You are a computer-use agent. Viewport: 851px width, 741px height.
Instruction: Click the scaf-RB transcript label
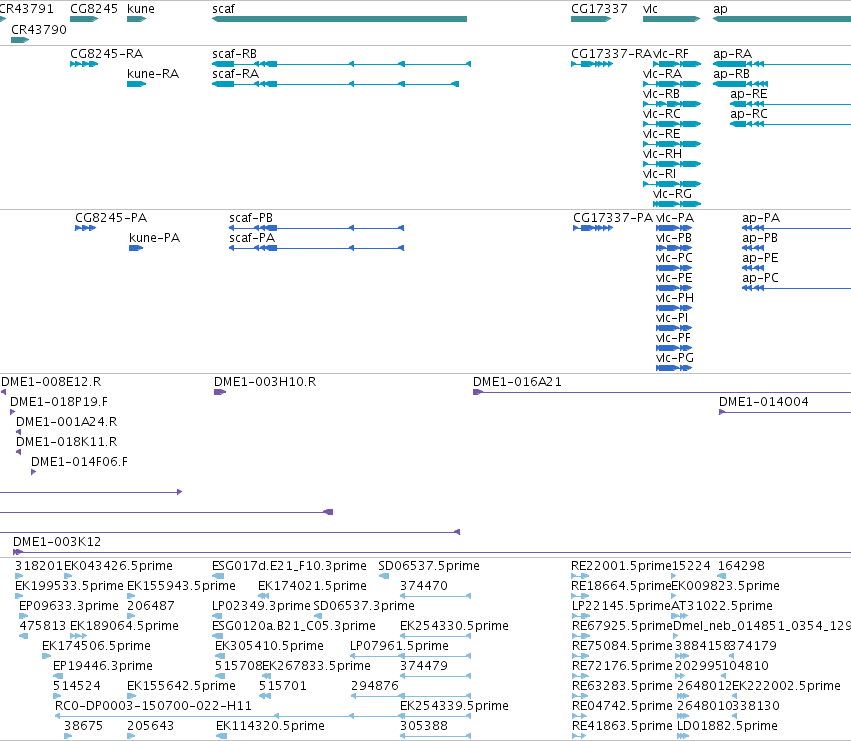234,54
